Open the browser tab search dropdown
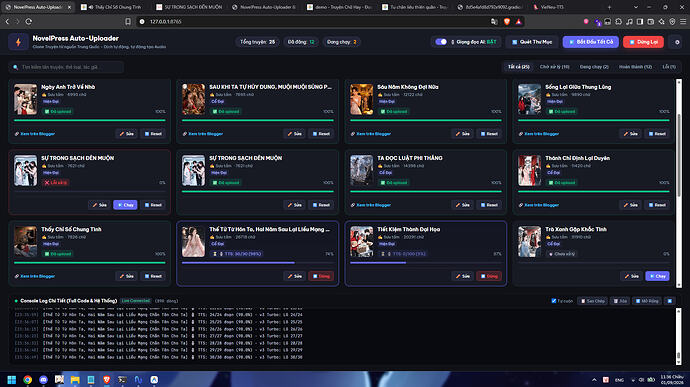Viewport: 690px width, 387px height. click(635, 7)
